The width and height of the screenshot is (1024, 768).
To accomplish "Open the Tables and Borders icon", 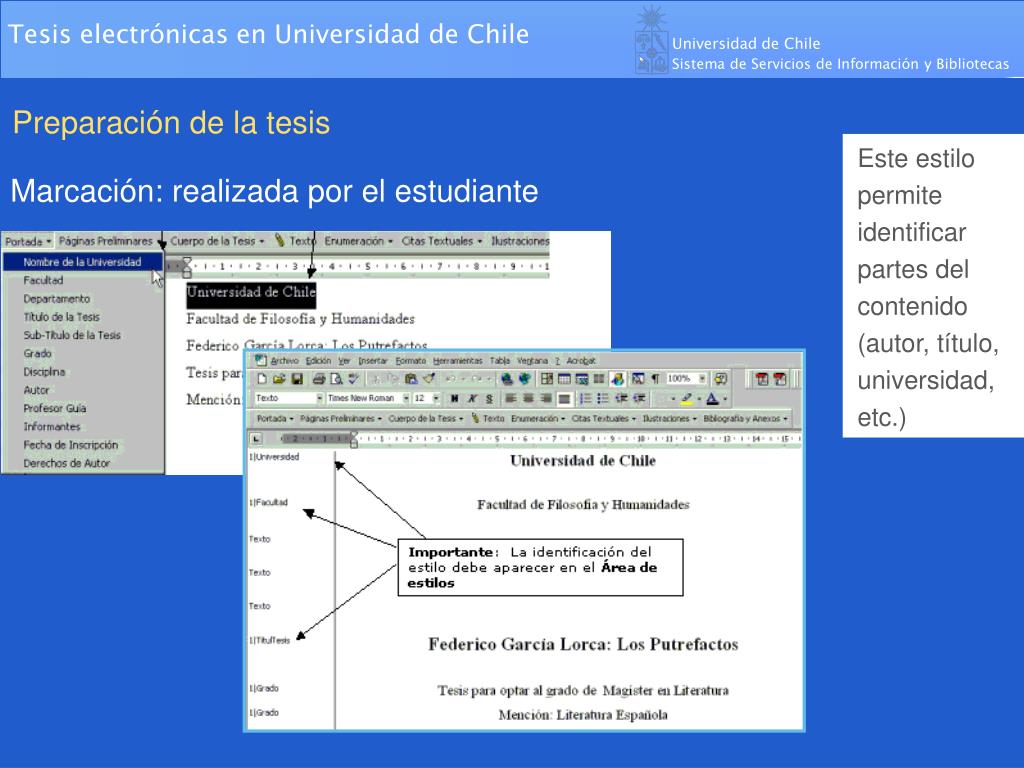I will [547, 379].
